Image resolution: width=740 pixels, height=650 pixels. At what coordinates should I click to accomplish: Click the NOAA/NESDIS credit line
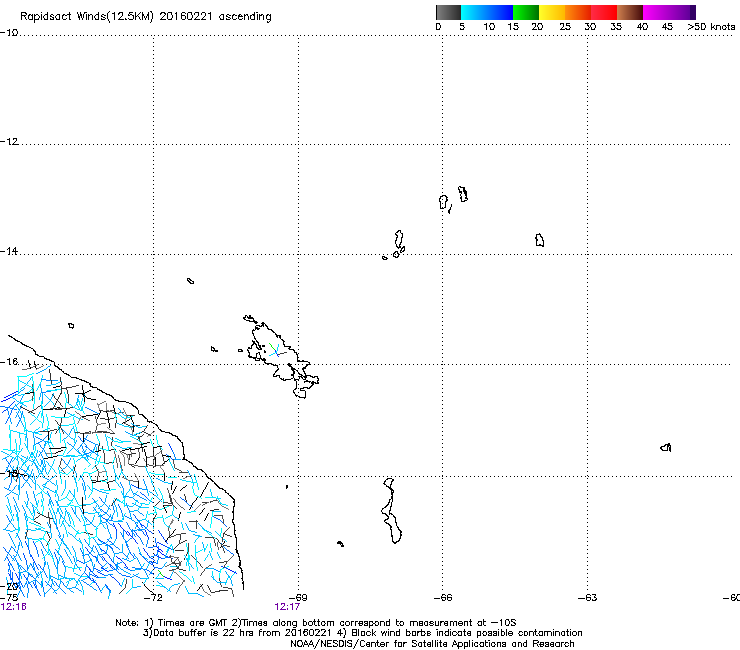pyautogui.click(x=432, y=644)
